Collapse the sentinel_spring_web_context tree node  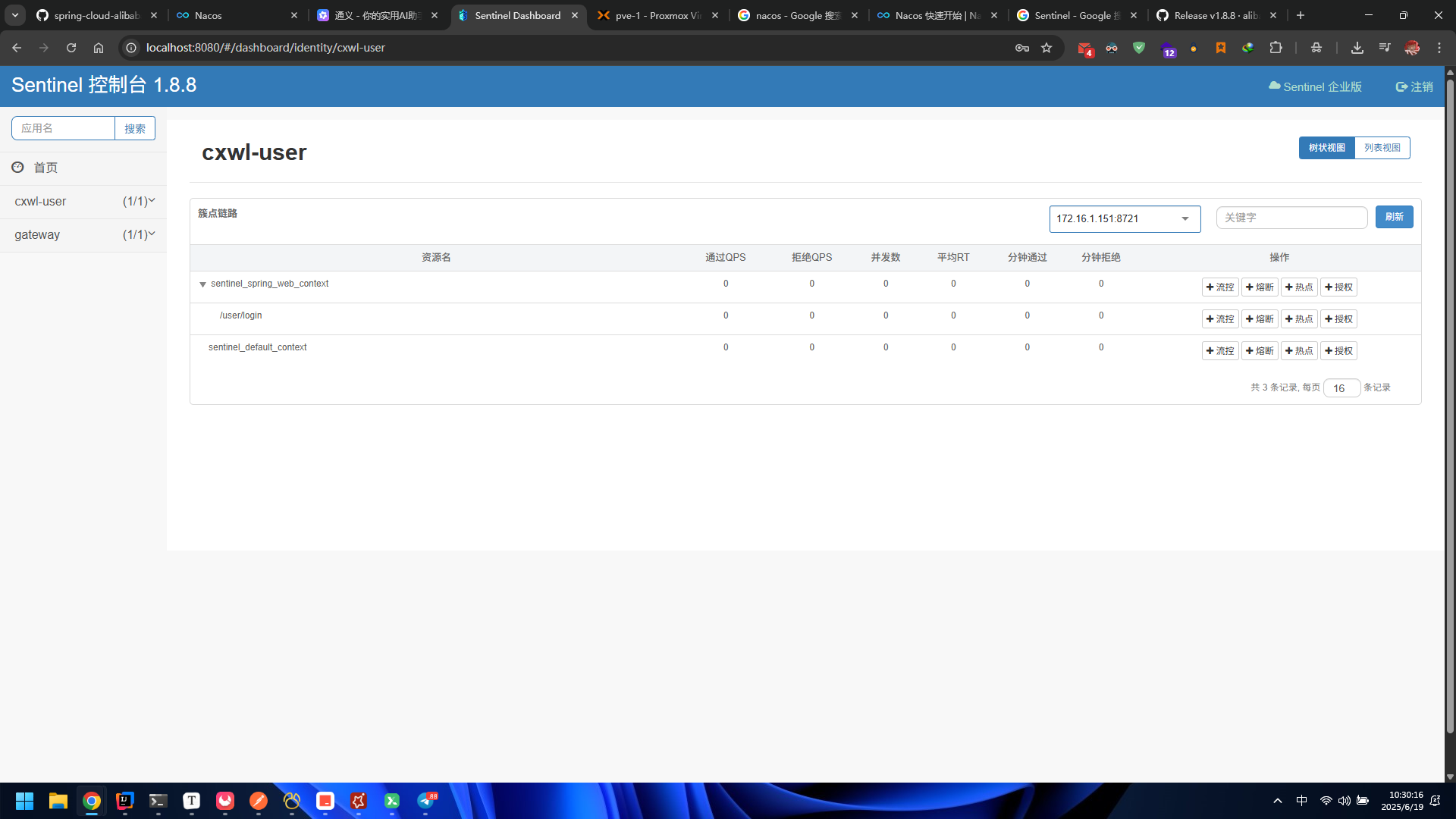202,284
